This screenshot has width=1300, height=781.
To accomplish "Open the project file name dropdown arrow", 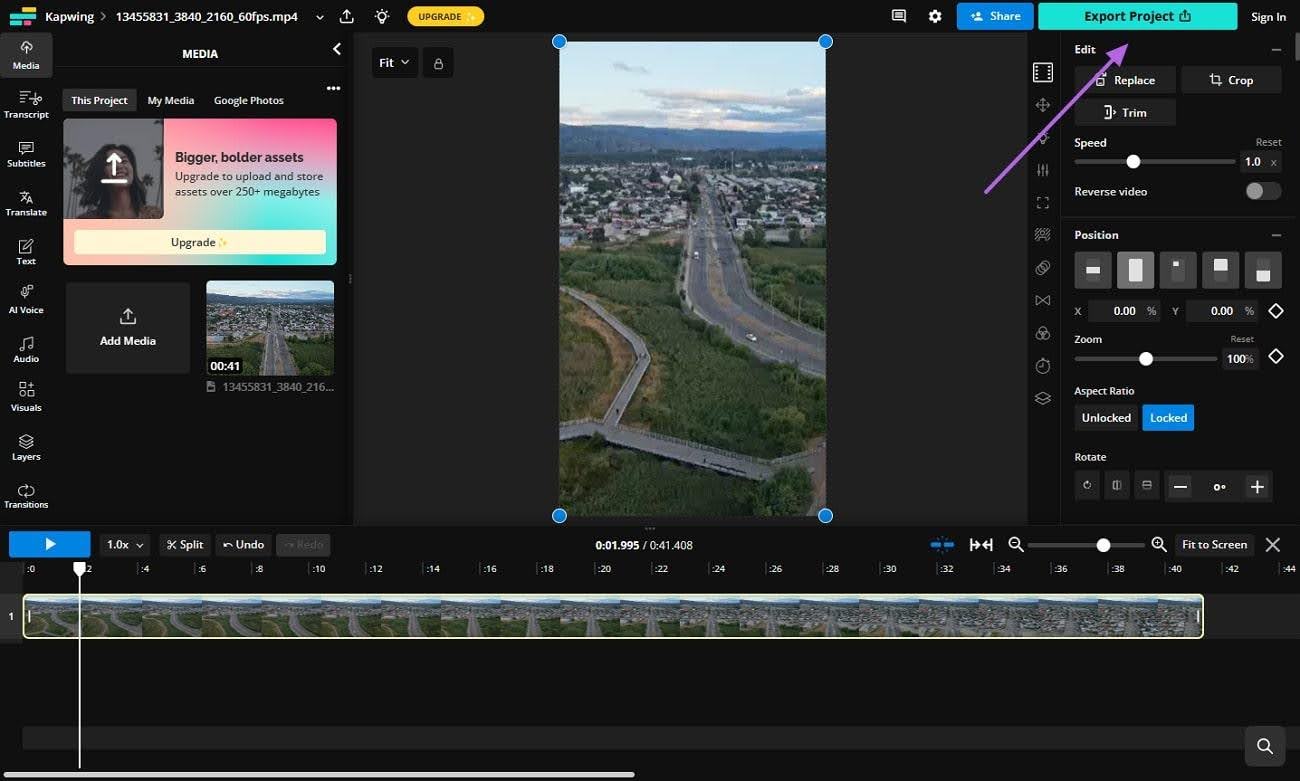I will coord(319,17).
